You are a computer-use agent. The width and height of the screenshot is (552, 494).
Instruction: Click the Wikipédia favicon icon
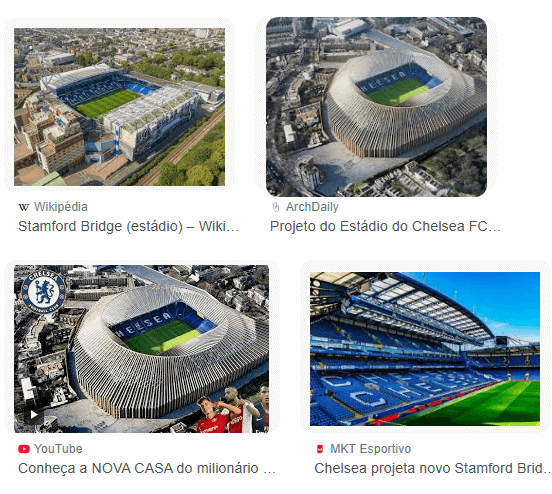(x=24, y=207)
